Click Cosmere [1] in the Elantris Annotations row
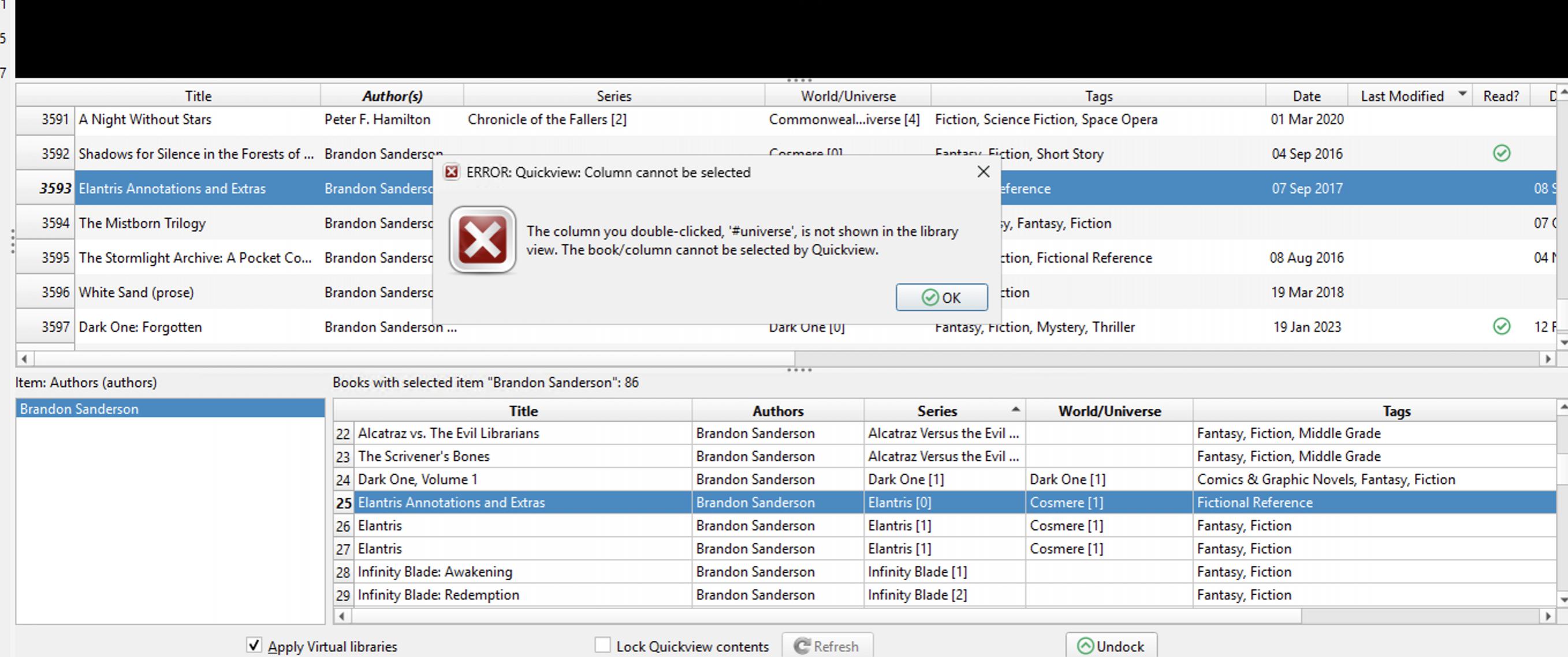The height and width of the screenshot is (657, 1568). tap(1066, 502)
